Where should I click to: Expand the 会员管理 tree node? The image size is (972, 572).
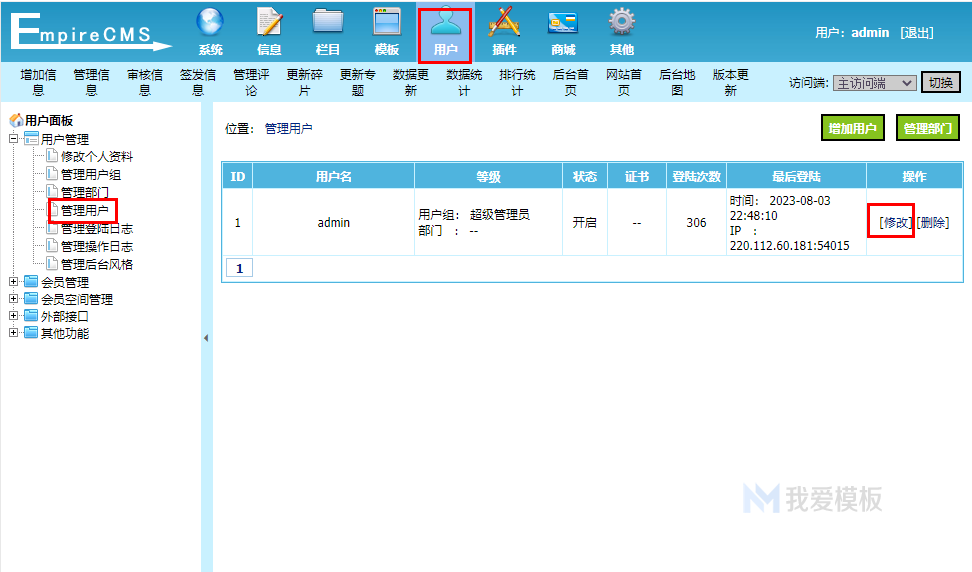(x=13, y=281)
